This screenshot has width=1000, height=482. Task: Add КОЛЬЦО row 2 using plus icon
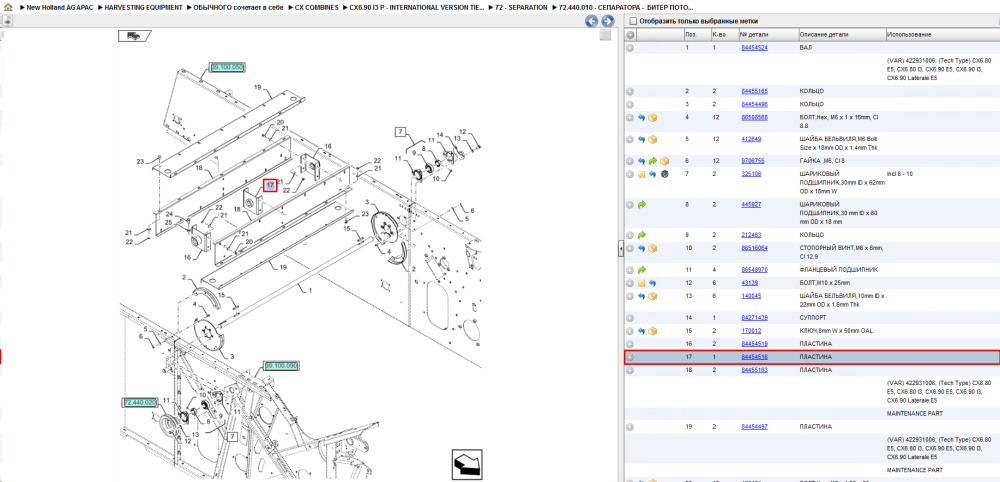[x=630, y=91]
